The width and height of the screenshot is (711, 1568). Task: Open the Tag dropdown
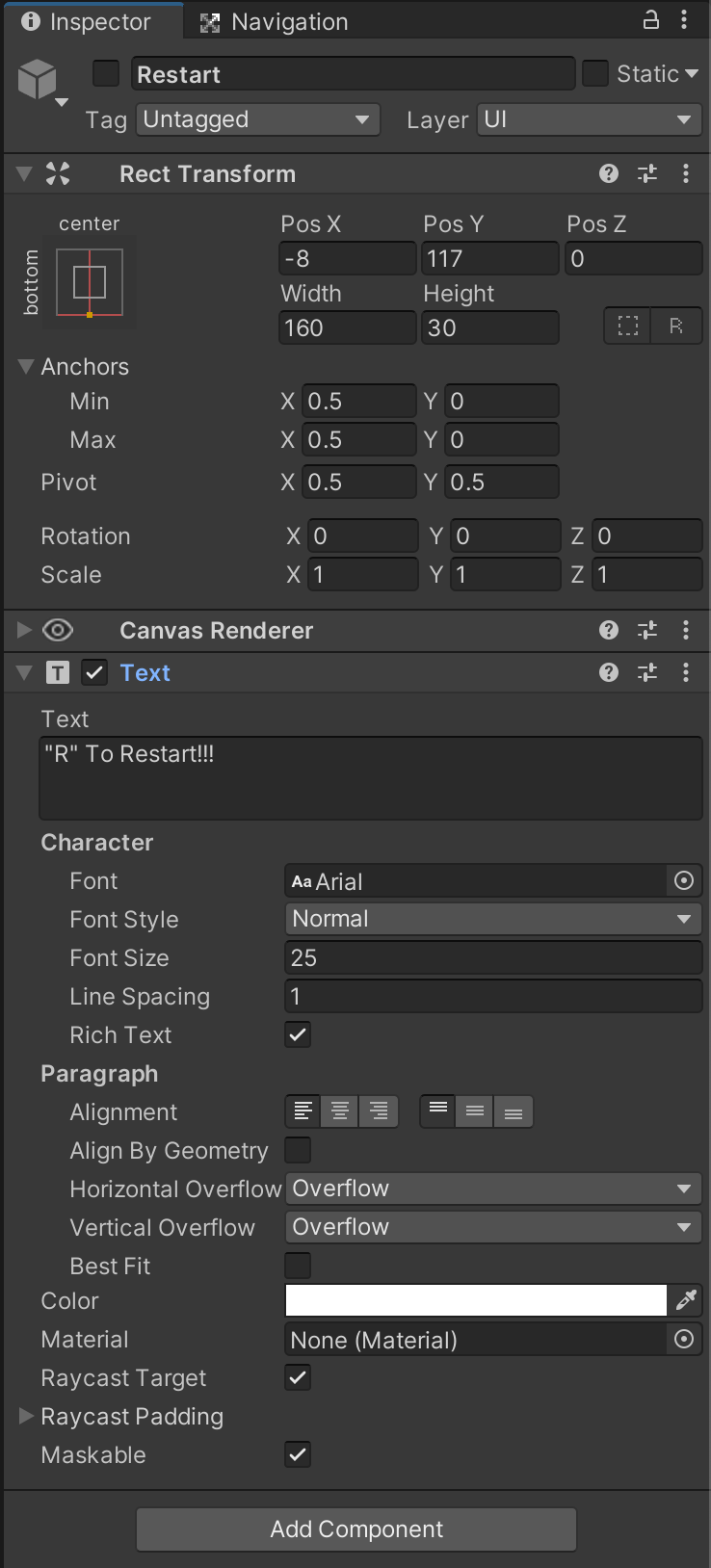tap(257, 119)
